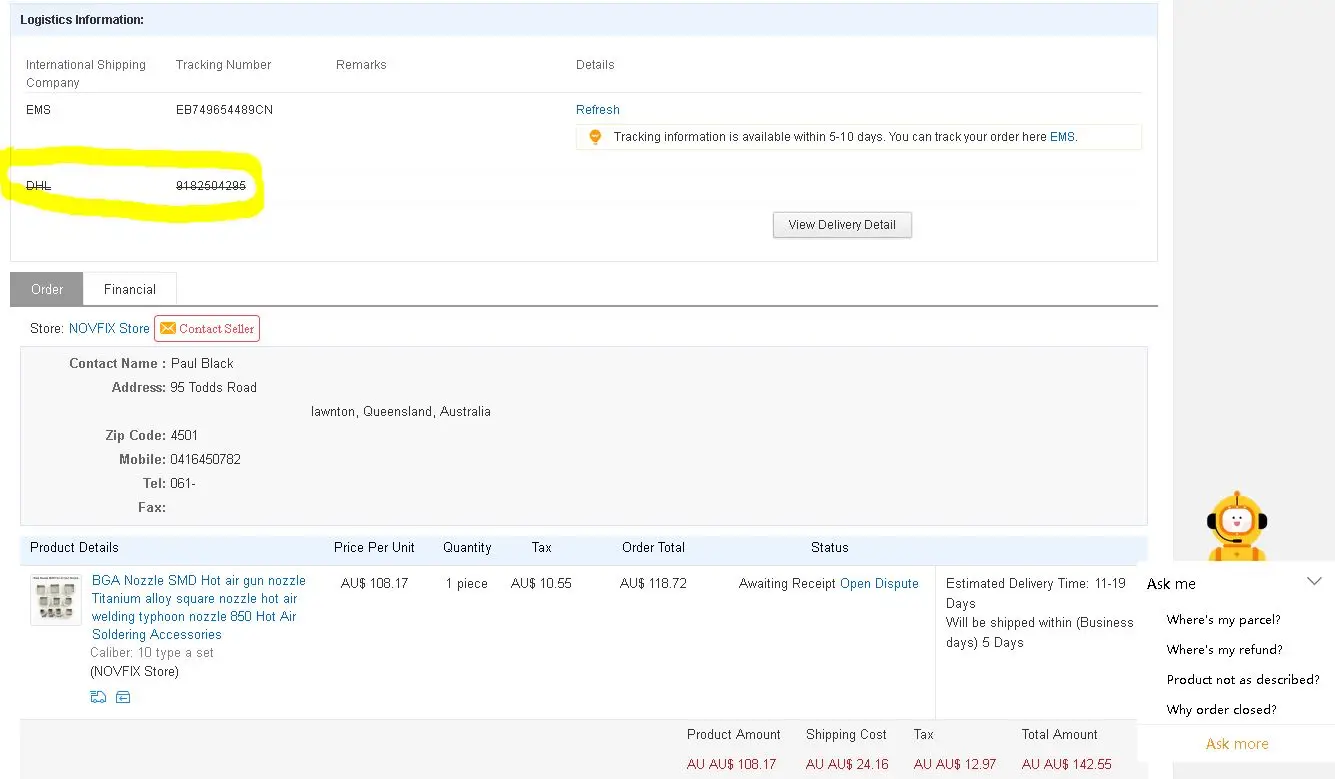Open the NOVFIX Store link
This screenshot has height=779, width=1335.
coord(109,328)
